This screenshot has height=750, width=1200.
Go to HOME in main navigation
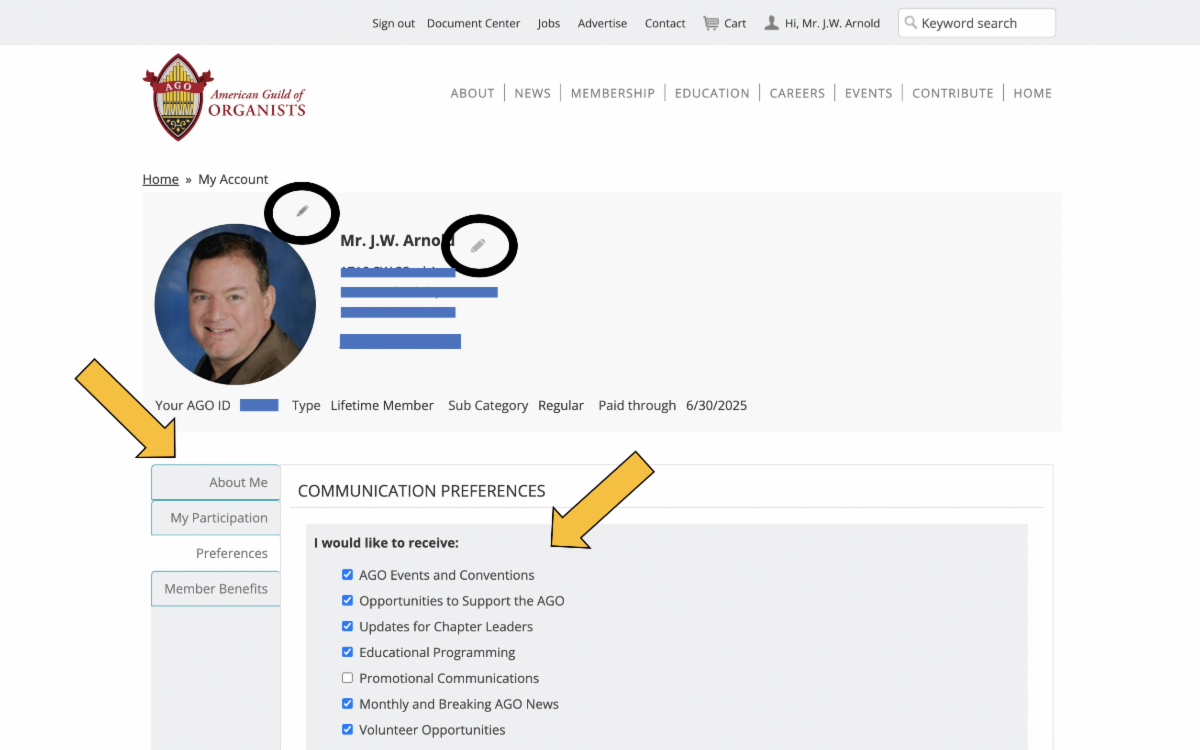pyautogui.click(x=1033, y=93)
